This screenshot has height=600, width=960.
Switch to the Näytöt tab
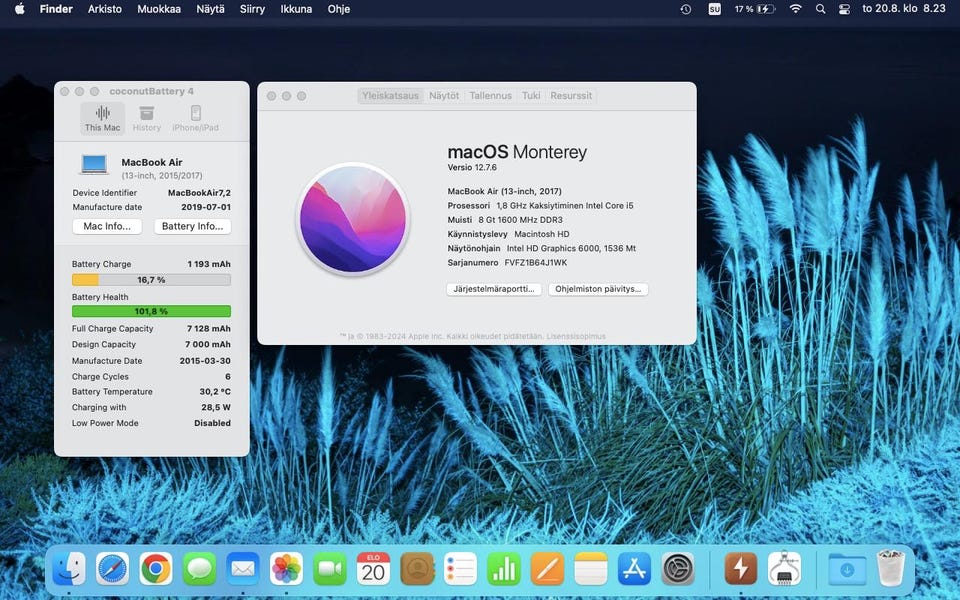(x=444, y=96)
